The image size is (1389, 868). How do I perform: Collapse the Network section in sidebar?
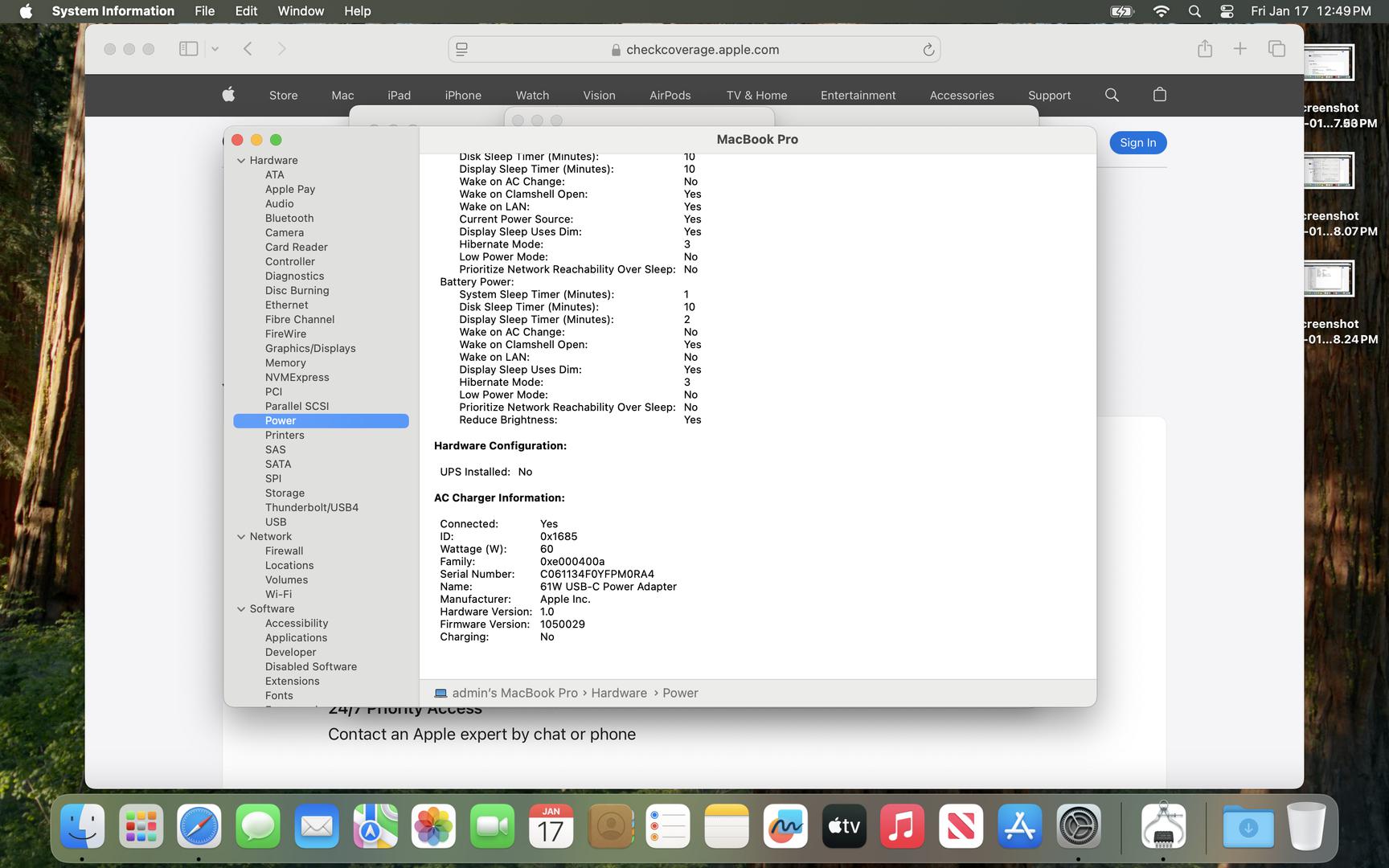point(241,537)
